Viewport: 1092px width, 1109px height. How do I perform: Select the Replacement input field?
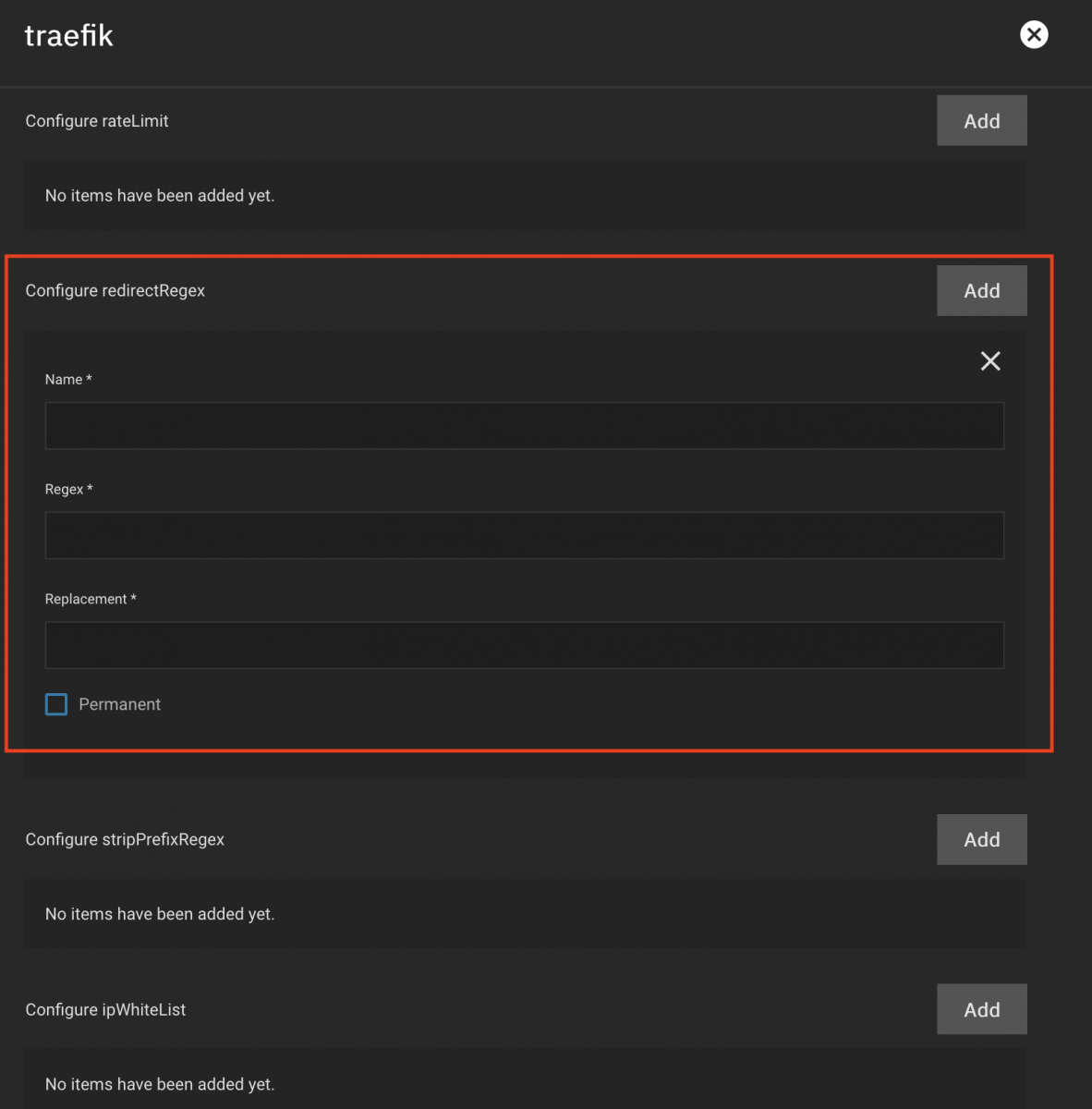(524, 645)
